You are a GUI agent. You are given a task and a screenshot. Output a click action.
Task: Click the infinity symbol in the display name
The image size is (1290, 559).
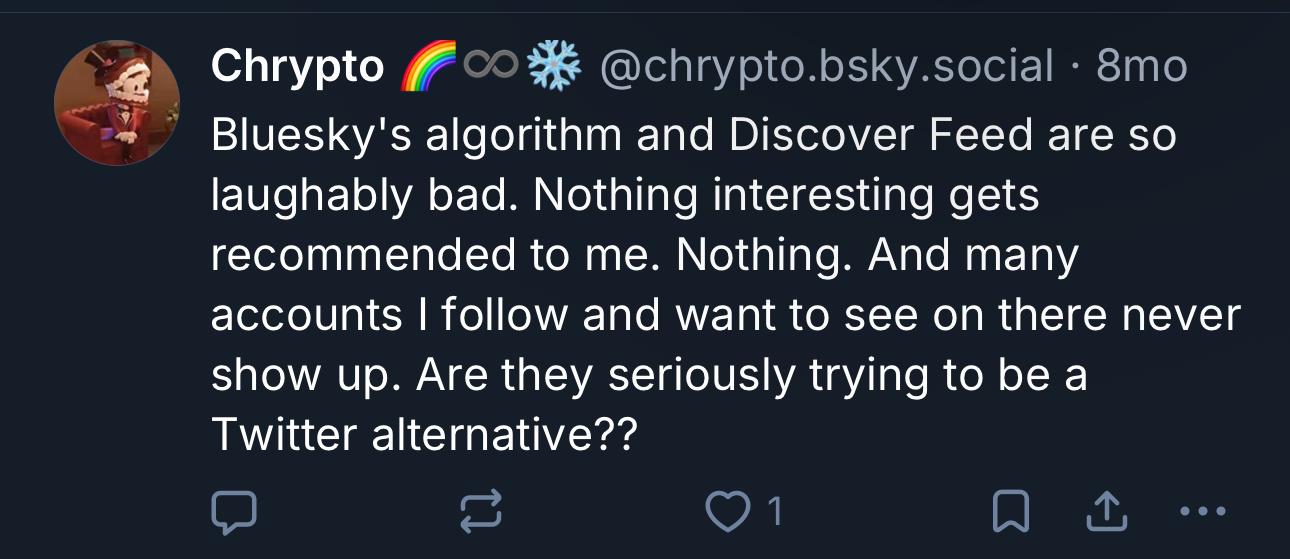point(487,67)
